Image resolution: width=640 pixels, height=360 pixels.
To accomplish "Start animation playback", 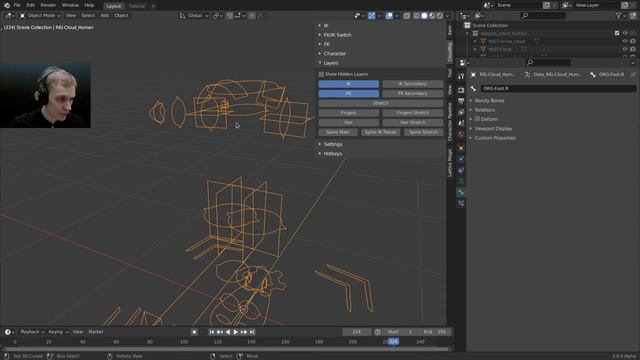I will pos(236,332).
